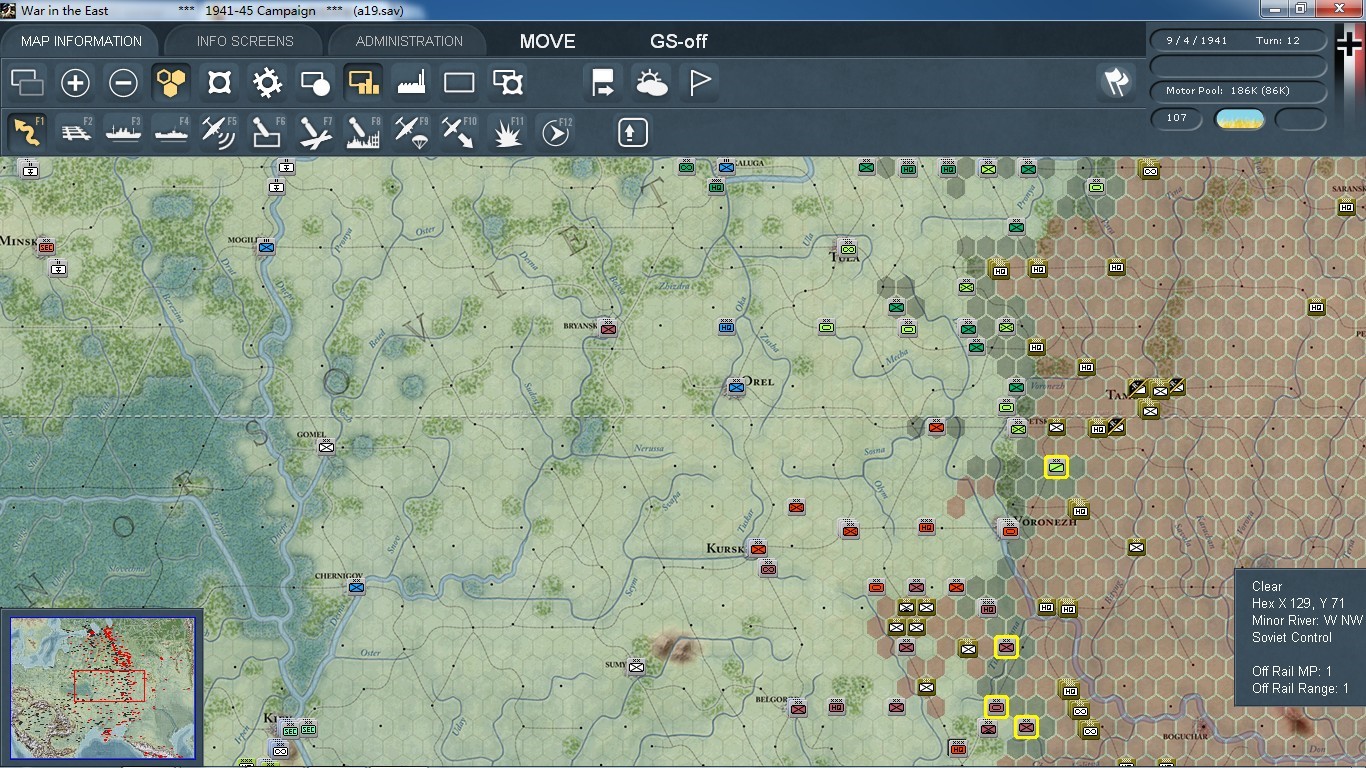This screenshot has width=1366, height=768.
Task: Select F1 move mode icon
Action: [27, 132]
